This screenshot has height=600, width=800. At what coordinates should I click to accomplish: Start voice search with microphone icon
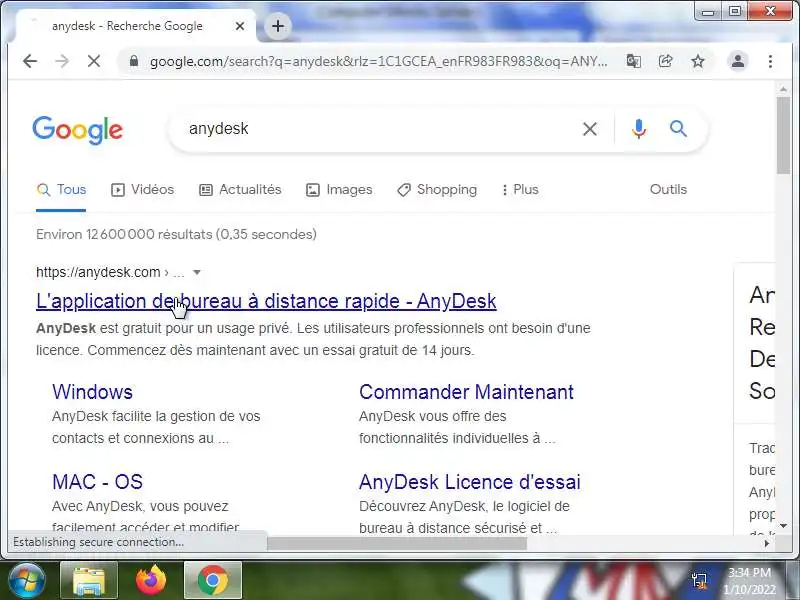[x=638, y=129]
